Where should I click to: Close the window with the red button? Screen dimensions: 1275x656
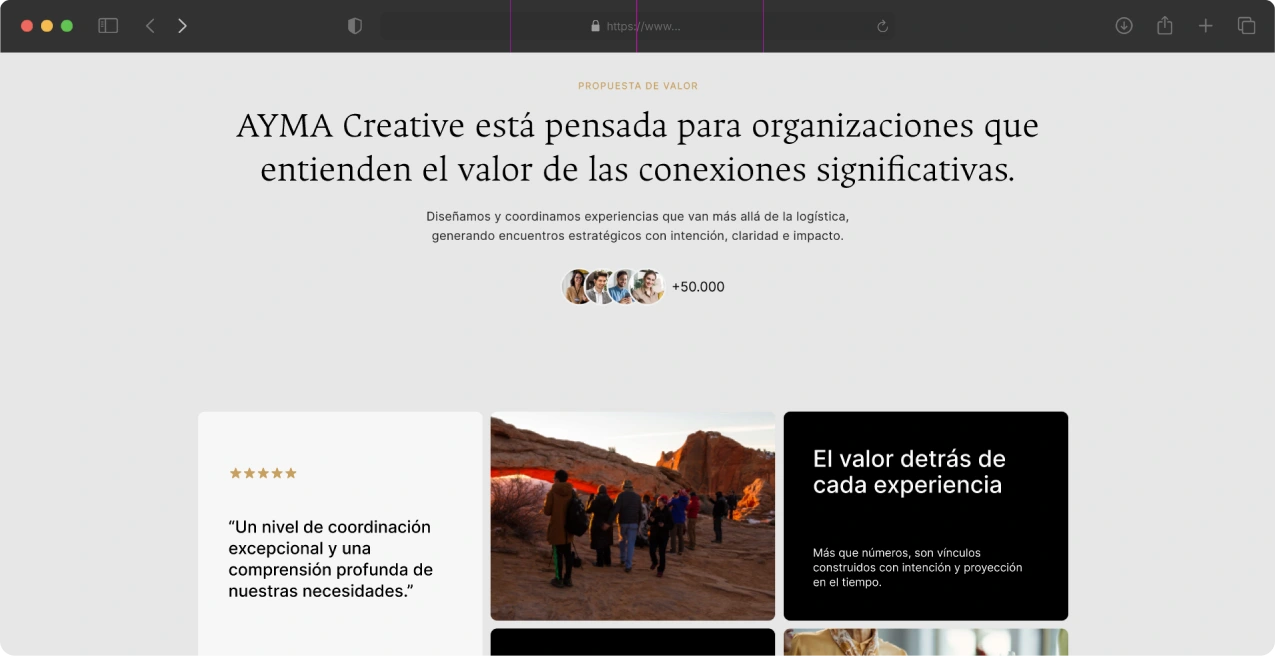click(27, 26)
